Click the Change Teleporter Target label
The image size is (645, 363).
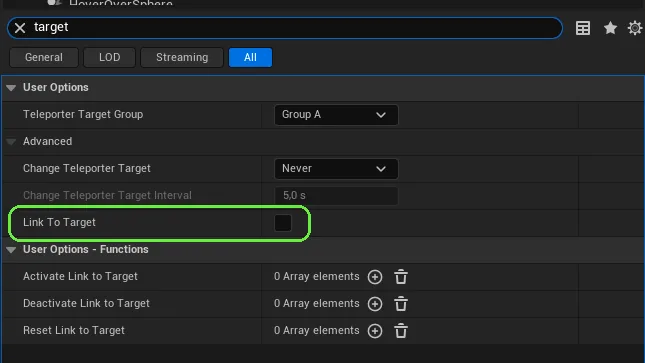pos(87,168)
